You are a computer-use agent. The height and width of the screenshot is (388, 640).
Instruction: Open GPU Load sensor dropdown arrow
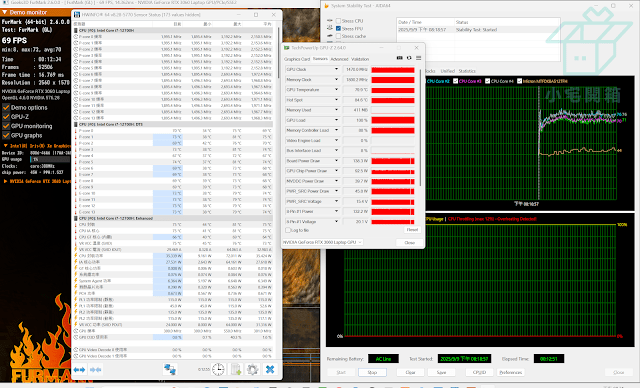point(336,120)
